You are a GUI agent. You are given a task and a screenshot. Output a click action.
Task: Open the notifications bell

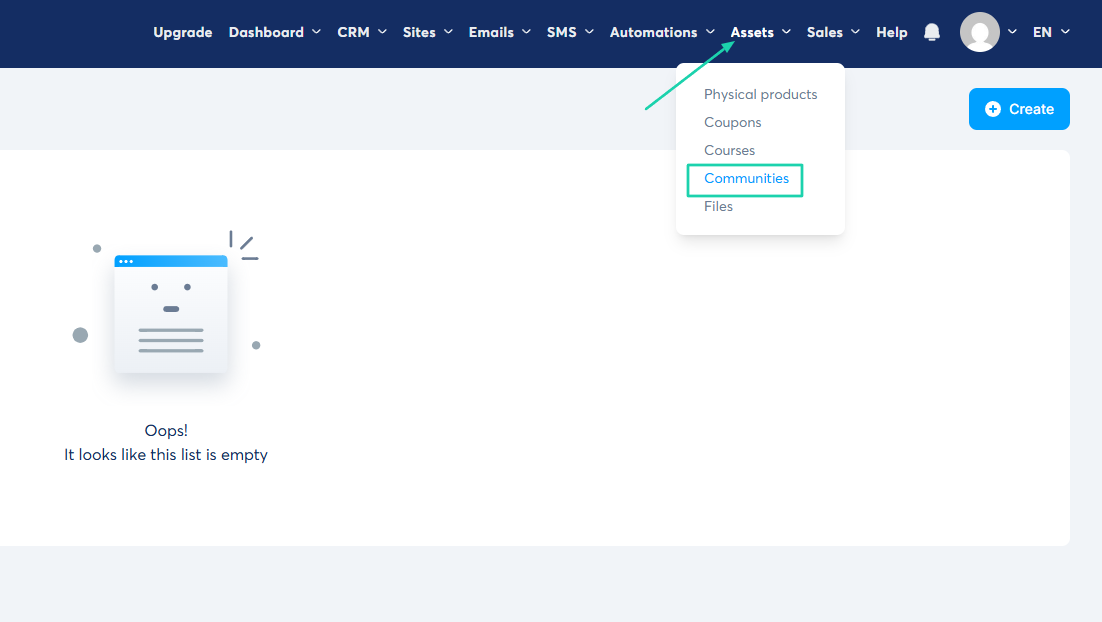932,32
